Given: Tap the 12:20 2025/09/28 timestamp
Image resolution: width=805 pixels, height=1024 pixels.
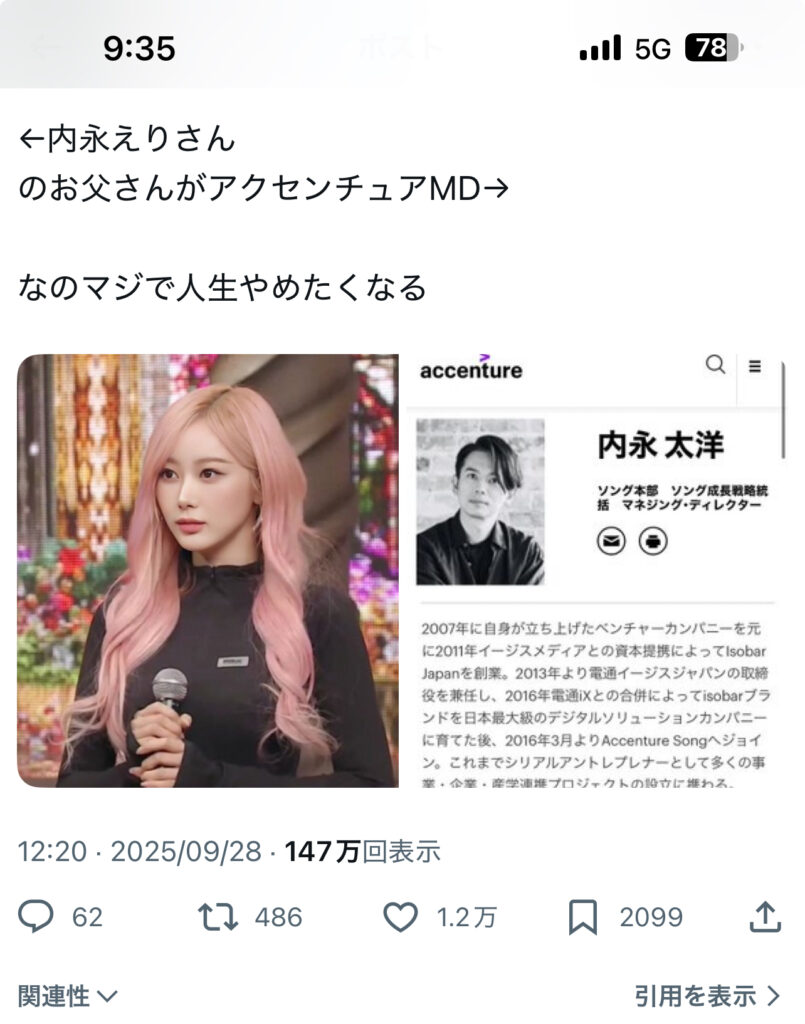Looking at the screenshot, I should (140, 851).
